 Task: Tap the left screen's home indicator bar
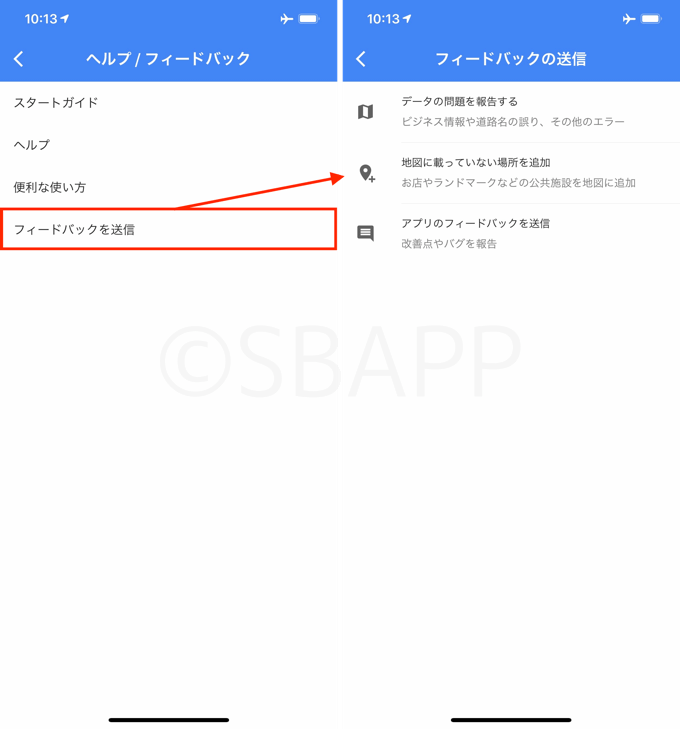point(169,720)
